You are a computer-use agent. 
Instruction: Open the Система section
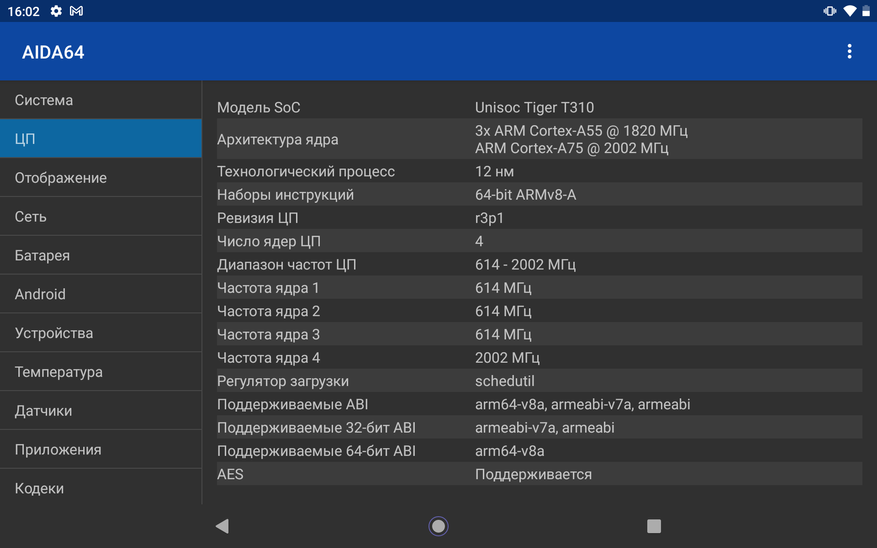click(x=100, y=100)
